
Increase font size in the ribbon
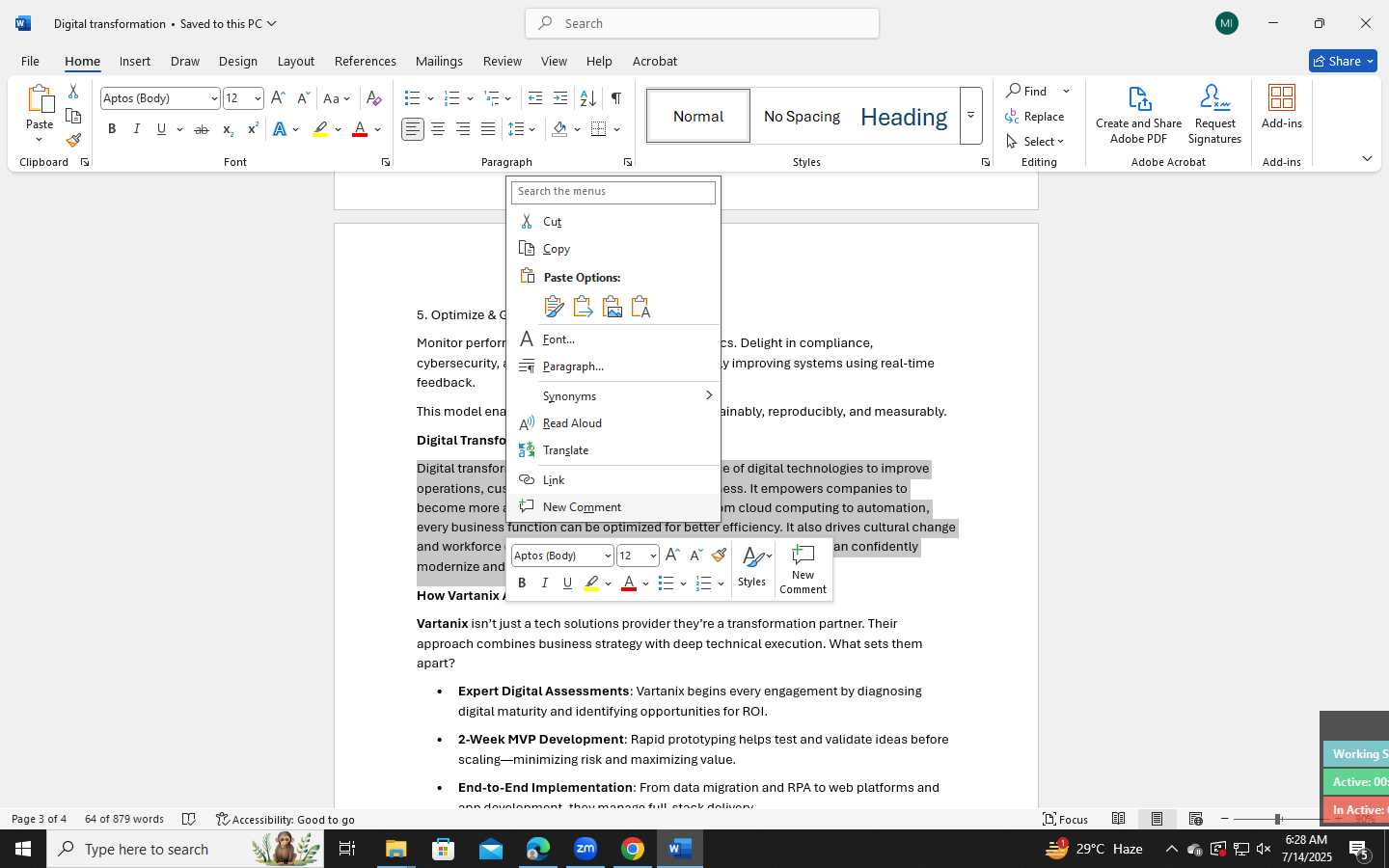tap(278, 98)
